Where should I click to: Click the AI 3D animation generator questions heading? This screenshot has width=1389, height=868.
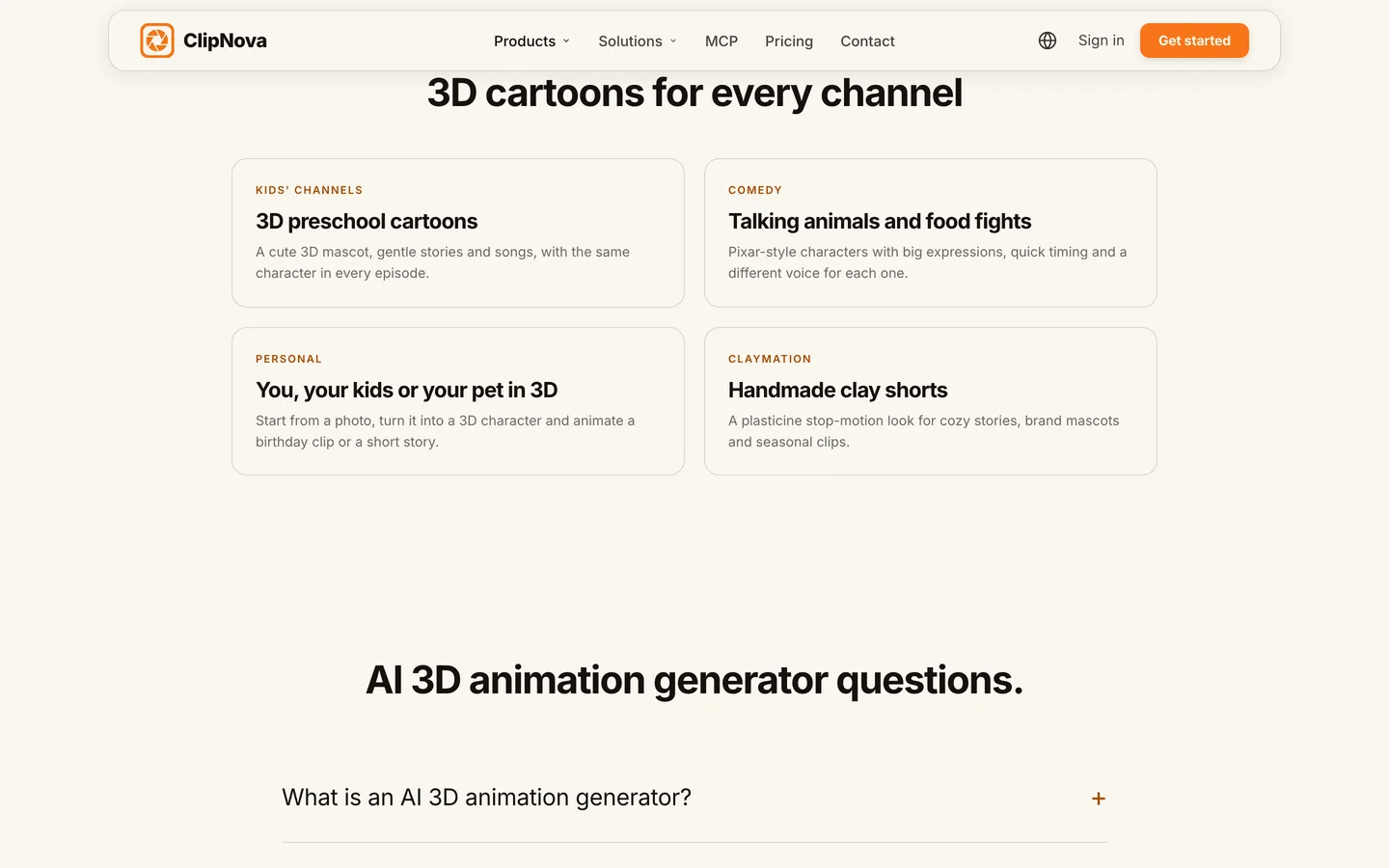tap(694, 680)
